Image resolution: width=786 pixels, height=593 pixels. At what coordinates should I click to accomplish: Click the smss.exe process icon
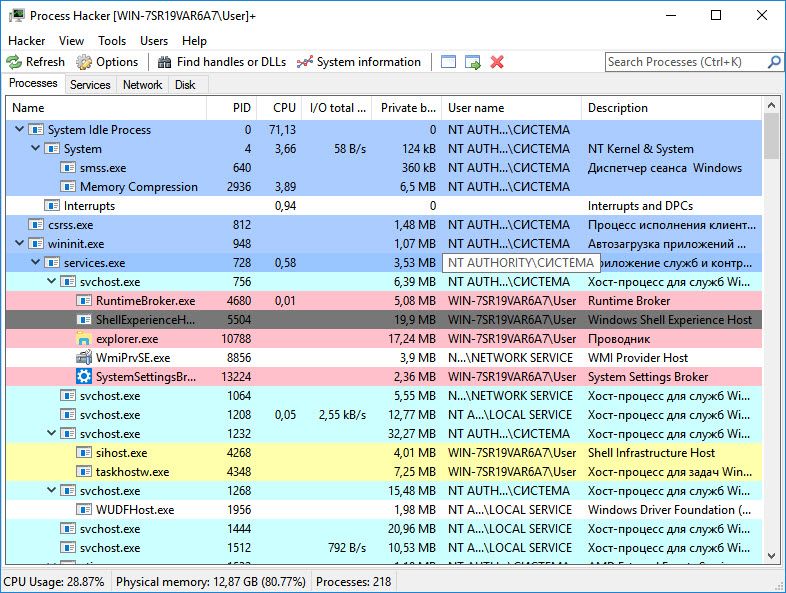click(68, 168)
